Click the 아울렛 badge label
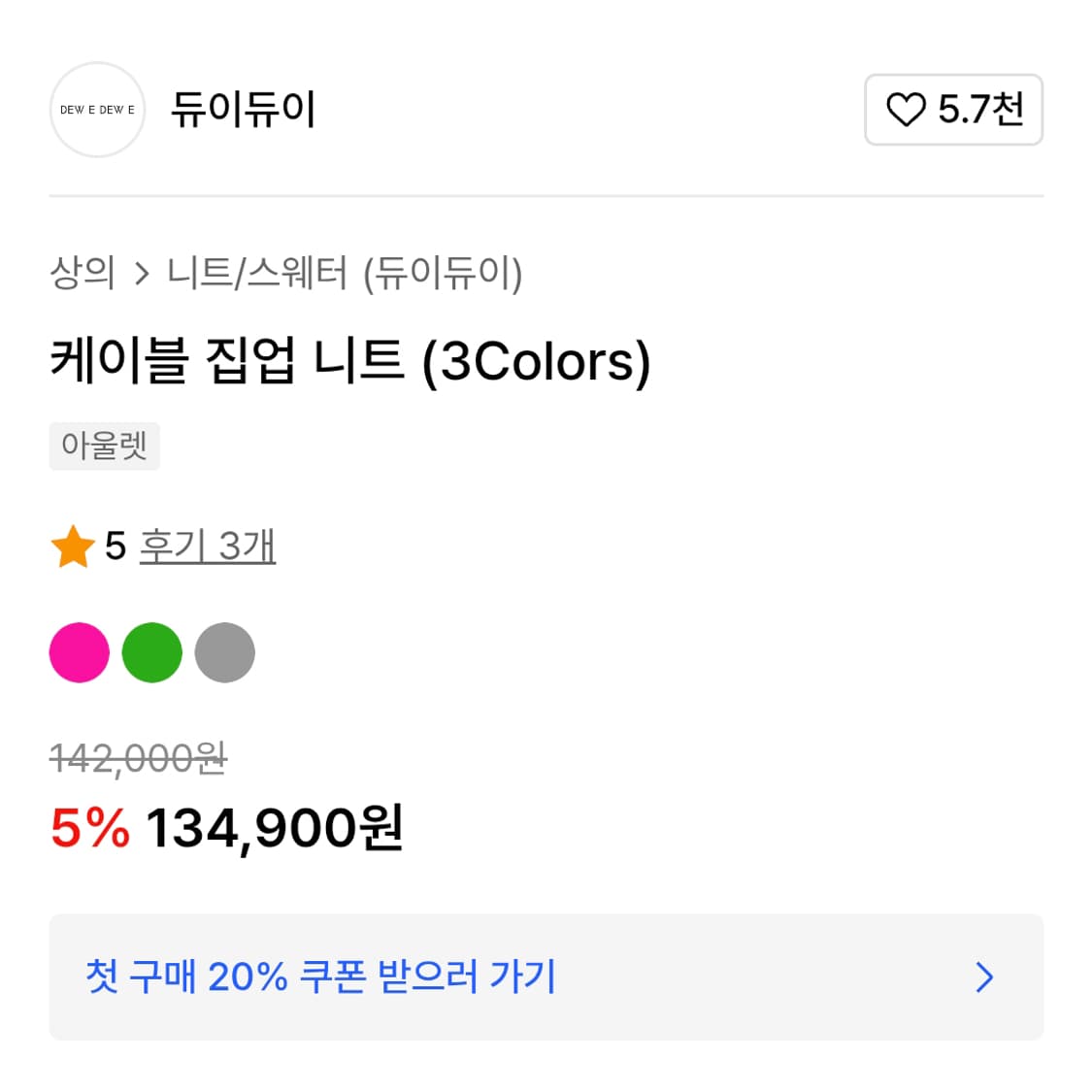 104,447
